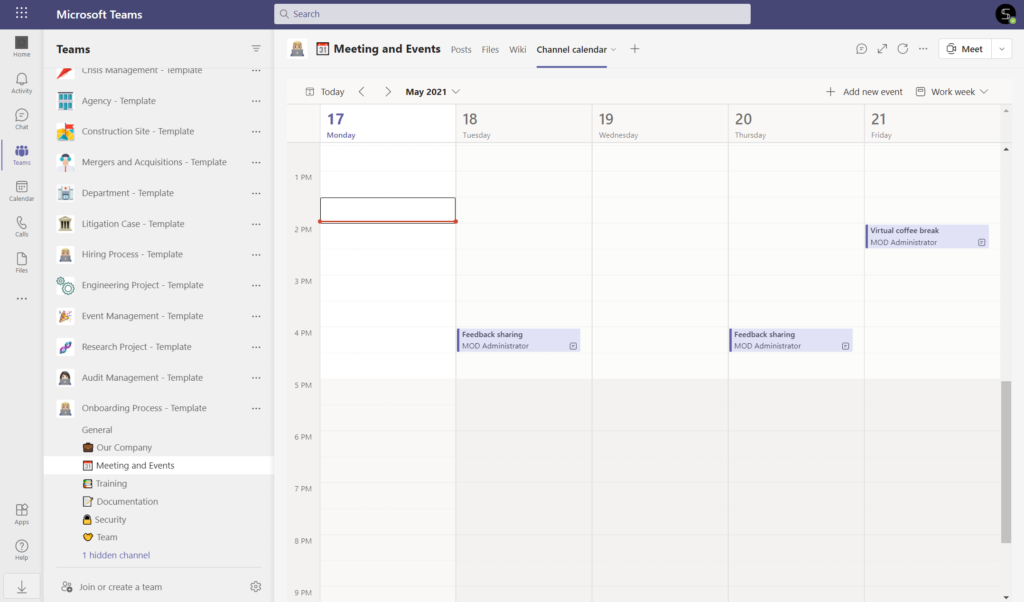Click the calendar vertical scrollbar
1024x602 pixels.
tap(1006, 461)
